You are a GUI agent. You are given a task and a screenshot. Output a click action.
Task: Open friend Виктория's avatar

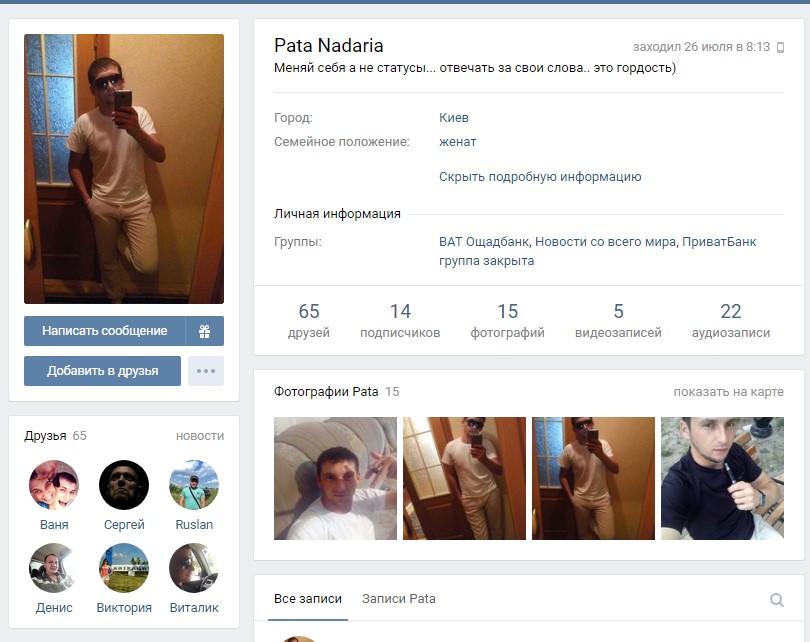124,568
